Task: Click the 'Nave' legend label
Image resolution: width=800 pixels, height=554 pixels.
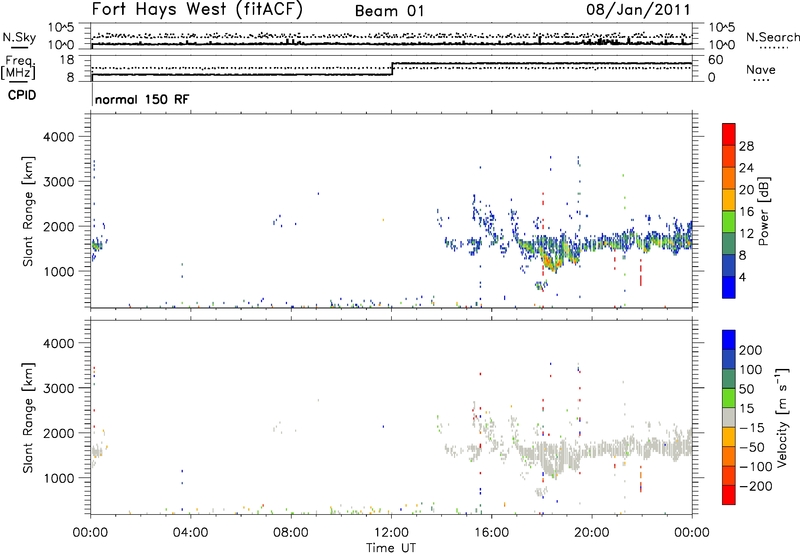Action: click(x=761, y=69)
